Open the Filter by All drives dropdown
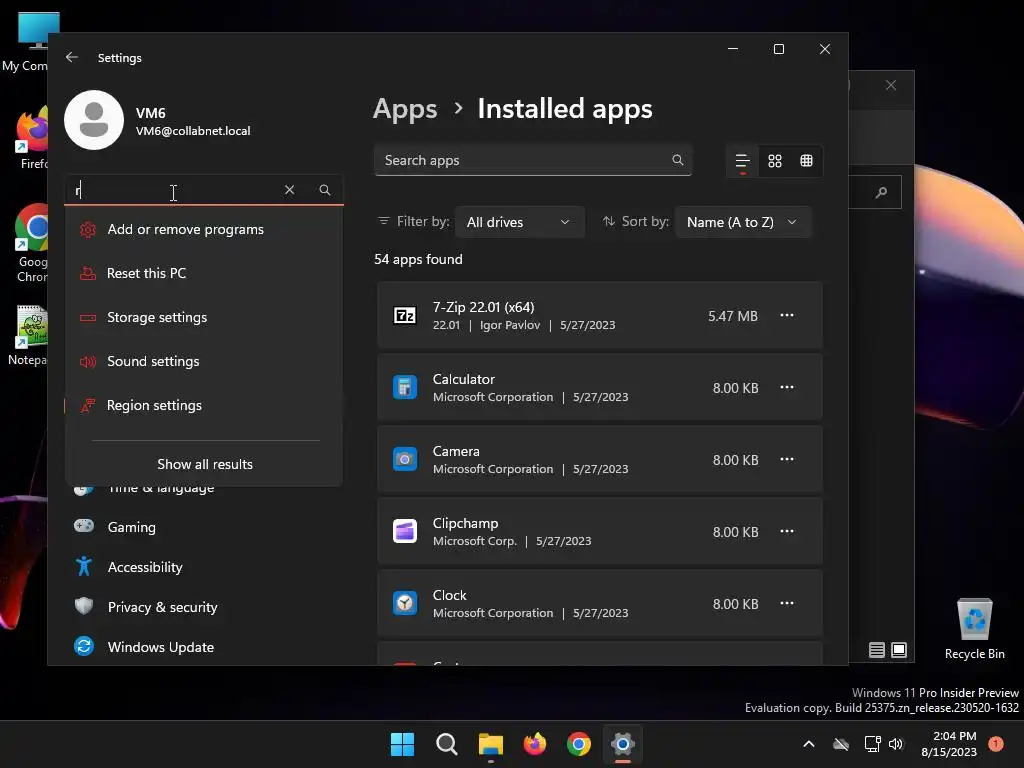 point(519,222)
